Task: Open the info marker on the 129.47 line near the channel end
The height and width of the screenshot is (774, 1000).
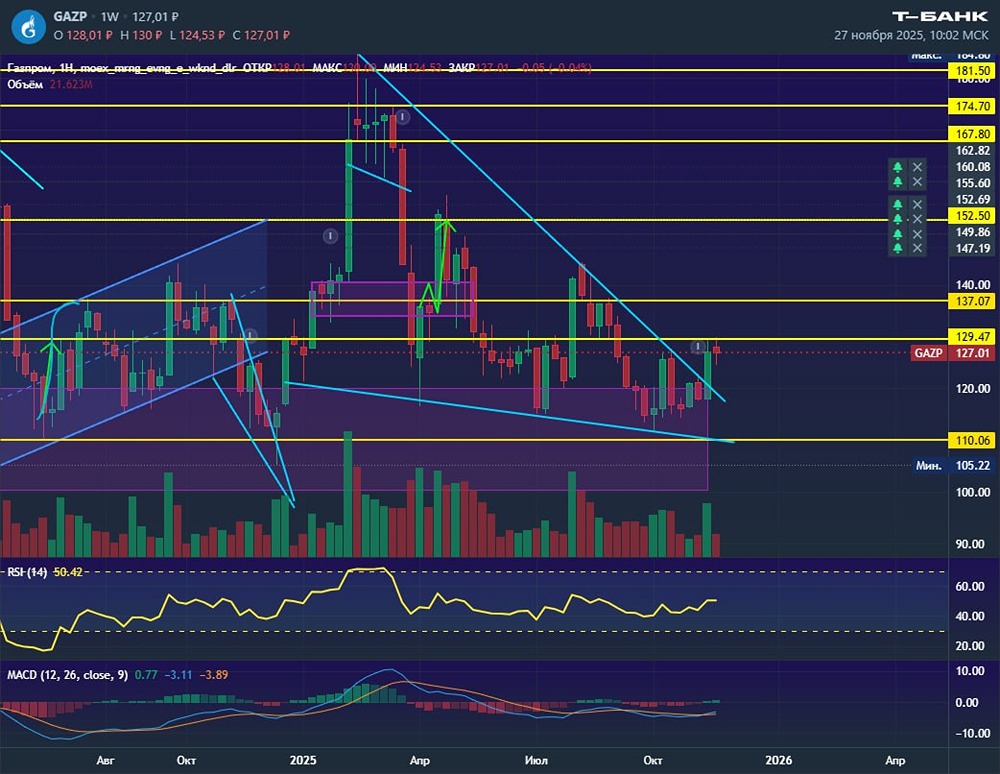Action: click(251, 335)
